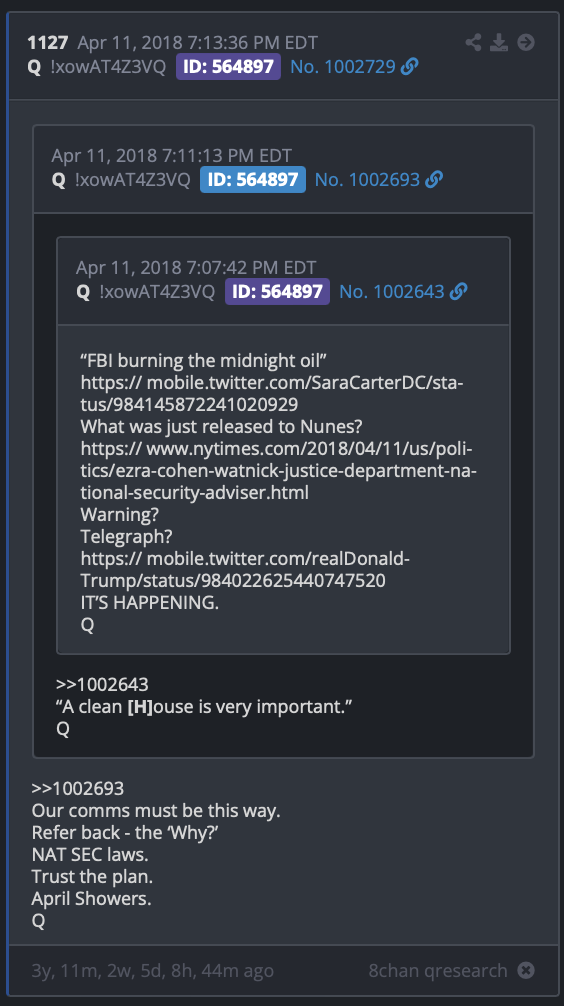Click the 8chan qresearch source label

point(438,971)
